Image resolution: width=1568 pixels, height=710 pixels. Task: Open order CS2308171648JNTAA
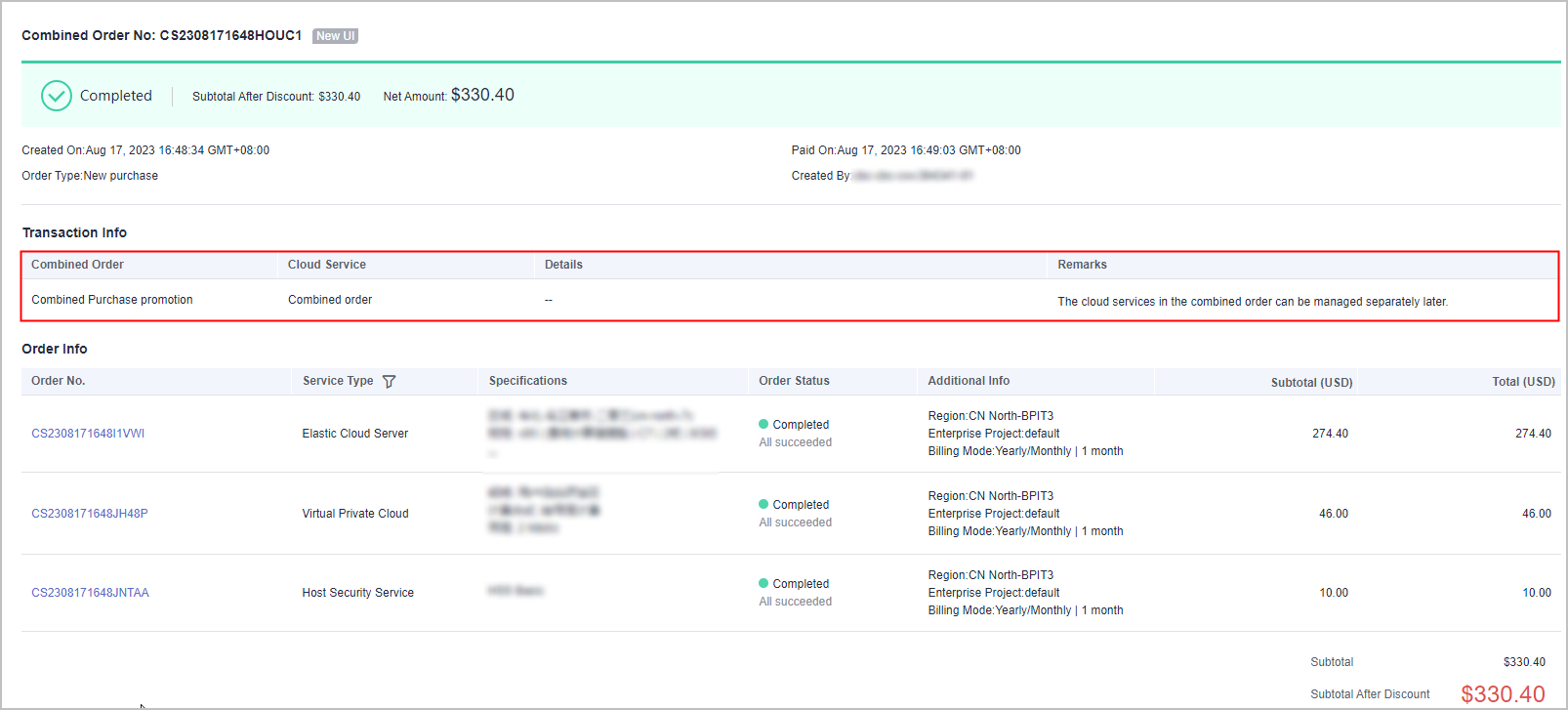click(90, 593)
